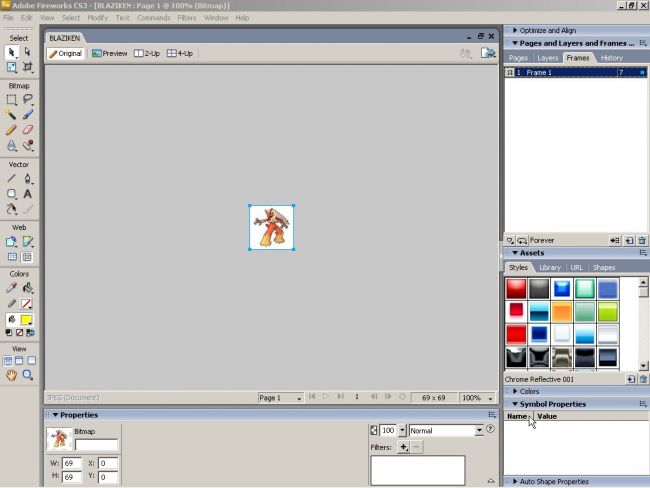Expand the Optimize and Align panel
This screenshot has height=488, width=650.
tap(515, 30)
